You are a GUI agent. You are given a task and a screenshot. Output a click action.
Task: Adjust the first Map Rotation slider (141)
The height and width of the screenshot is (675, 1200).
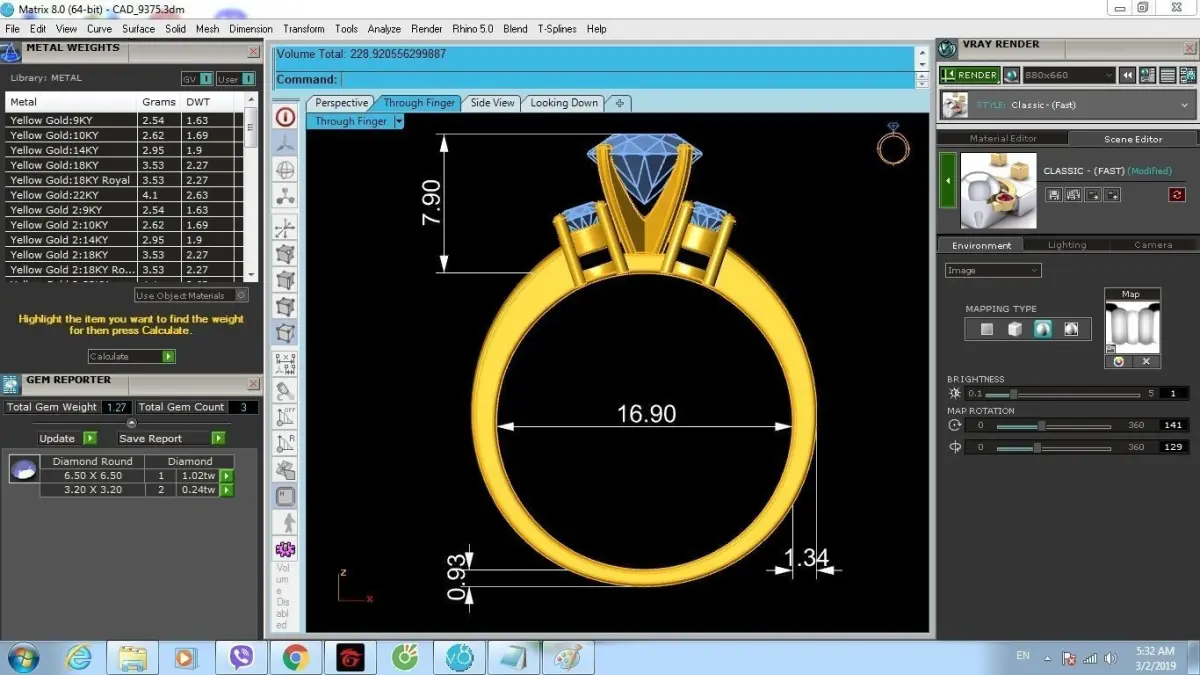(1054, 426)
